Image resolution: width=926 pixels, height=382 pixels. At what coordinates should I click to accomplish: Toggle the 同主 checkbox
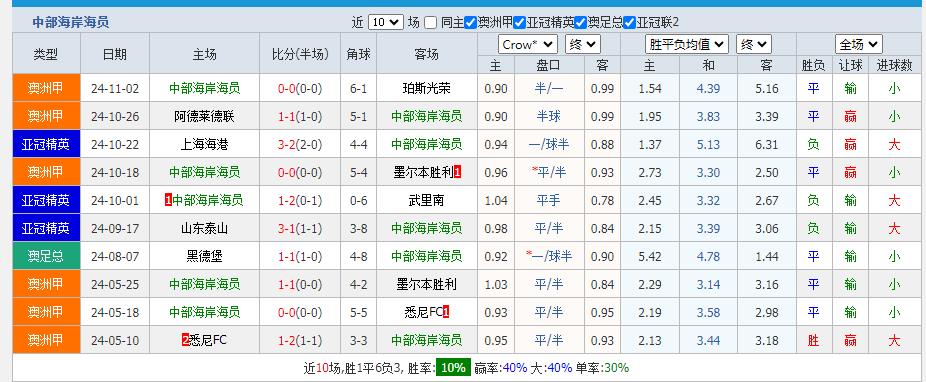(x=431, y=23)
